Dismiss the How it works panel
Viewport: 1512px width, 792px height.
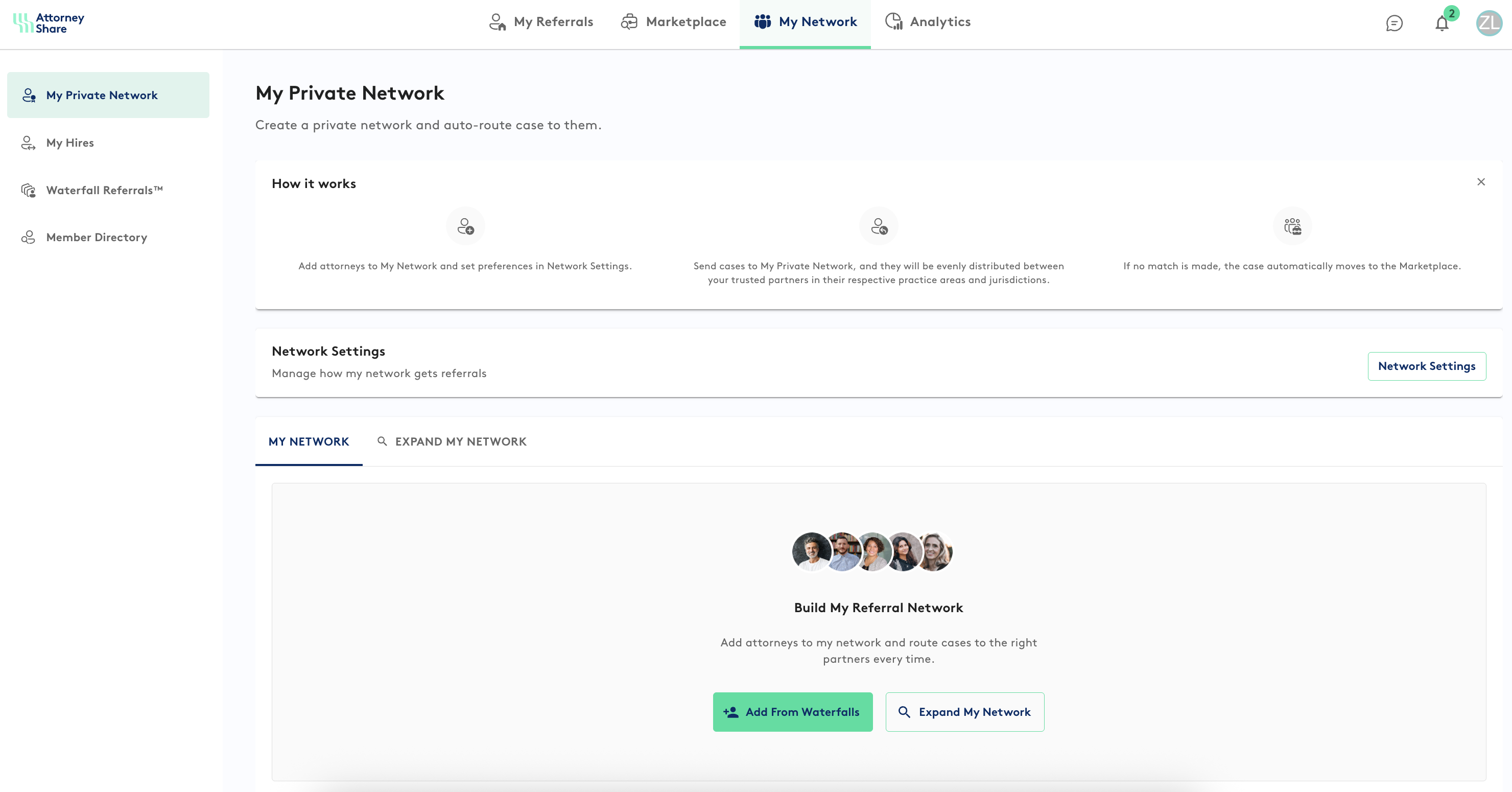pyautogui.click(x=1481, y=182)
